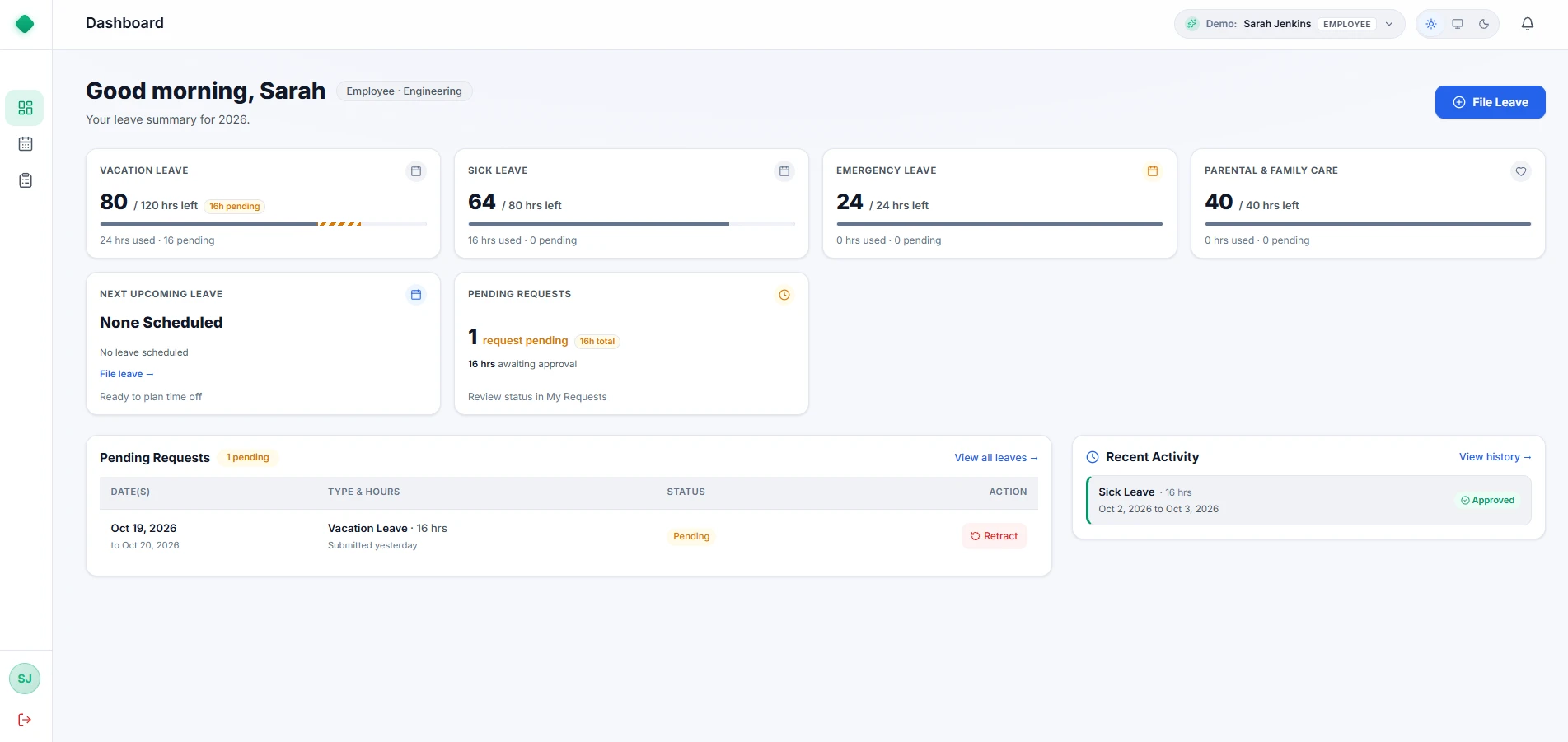Click the Parental & Family Care heart icon
This screenshot has width=1568, height=742.
1521,171
